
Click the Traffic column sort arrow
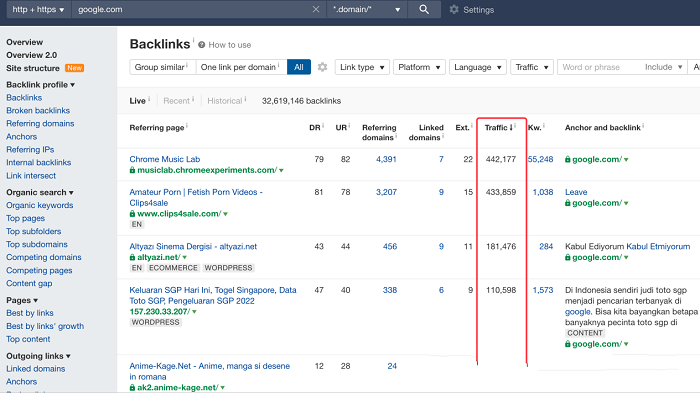click(x=511, y=128)
